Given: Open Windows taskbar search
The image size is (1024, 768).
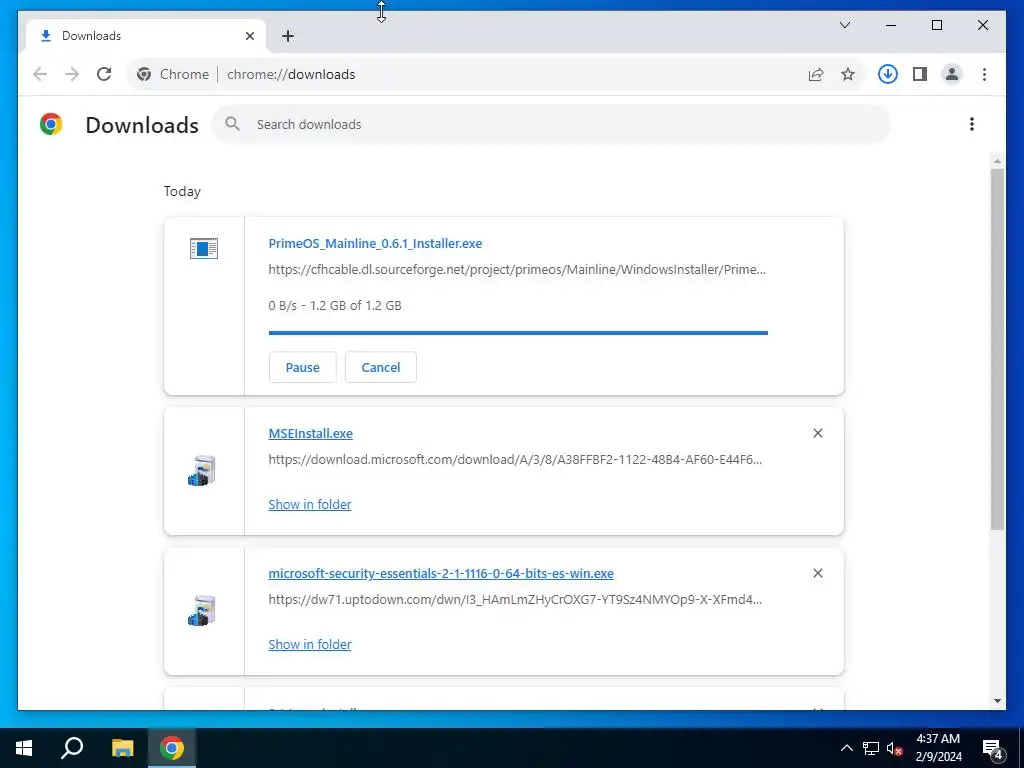Looking at the screenshot, I should (x=72, y=748).
